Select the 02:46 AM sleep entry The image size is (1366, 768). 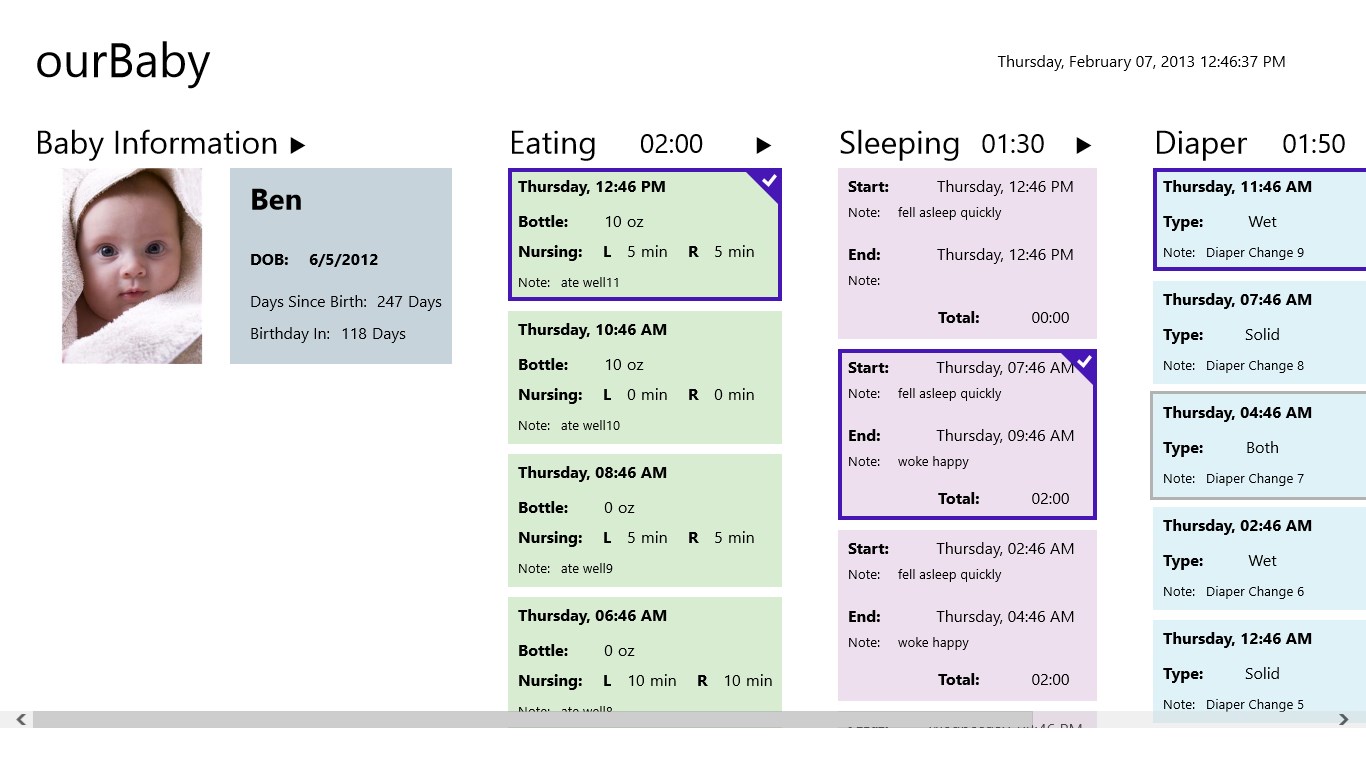pos(967,615)
